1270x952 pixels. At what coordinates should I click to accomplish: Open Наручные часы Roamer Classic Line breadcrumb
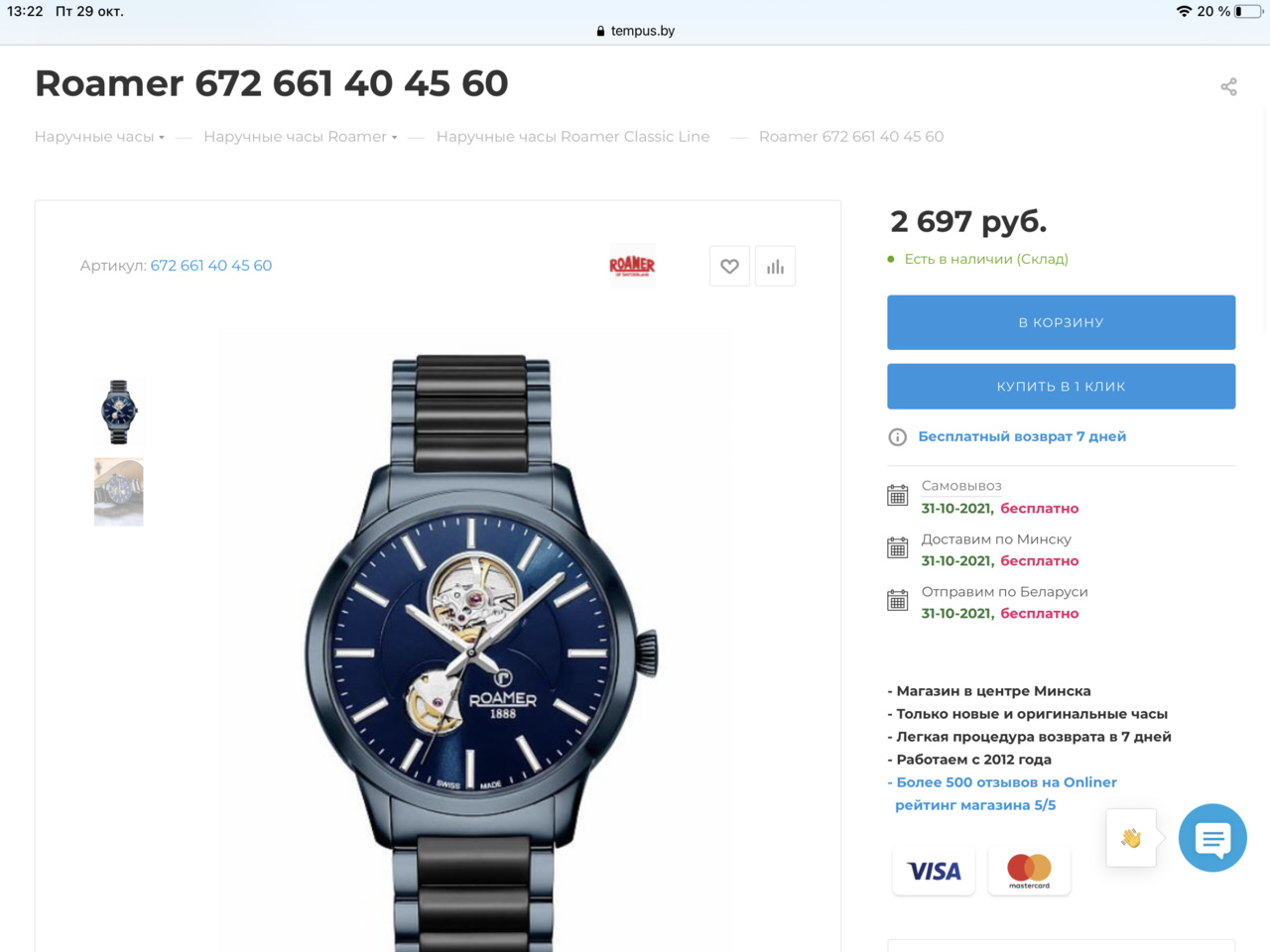click(572, 137)
